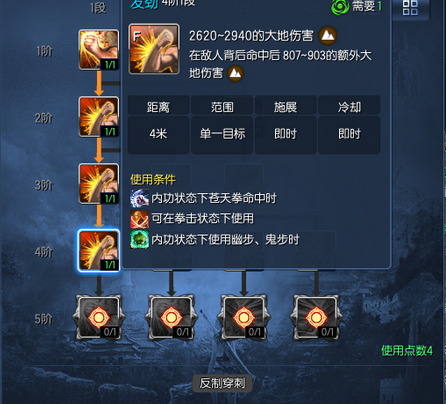Unlock third locked tier 5 skill node
The image size is (446, 404).
click(x=244, y=317)
